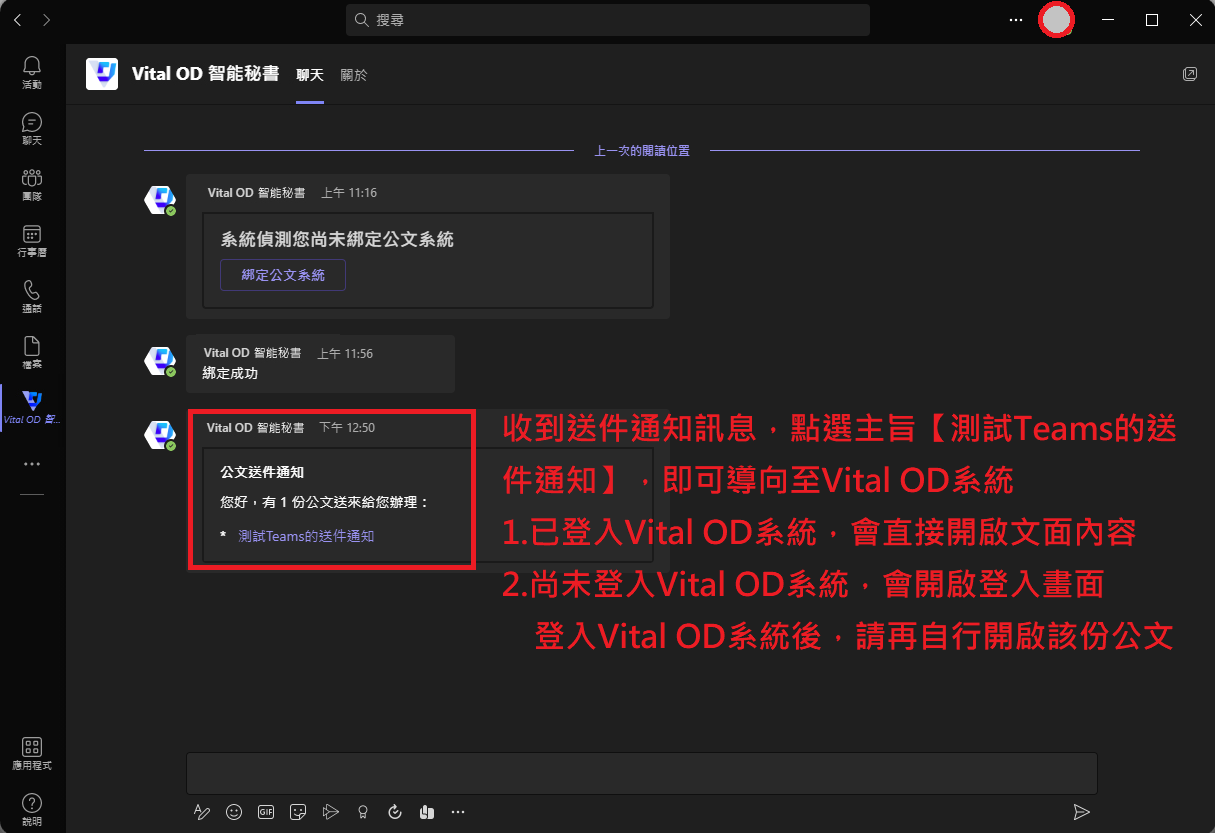1215x833 pixels.
Task: Click the 綁定公文系統 button
Action: click(x=283, y=275)
